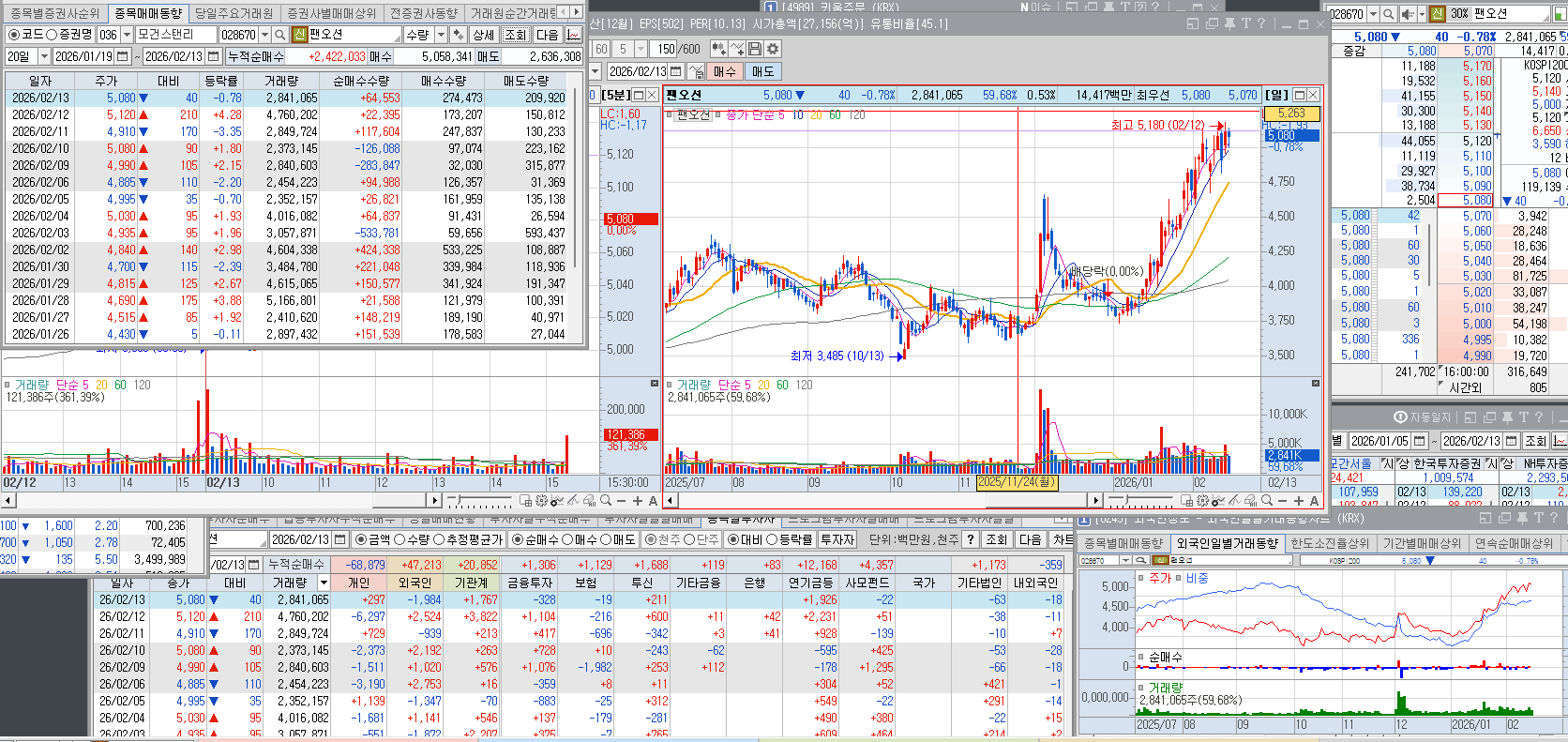1568x742 pixels.
Task: Open the 20일 period dropdown
Action: coord(44,56)
